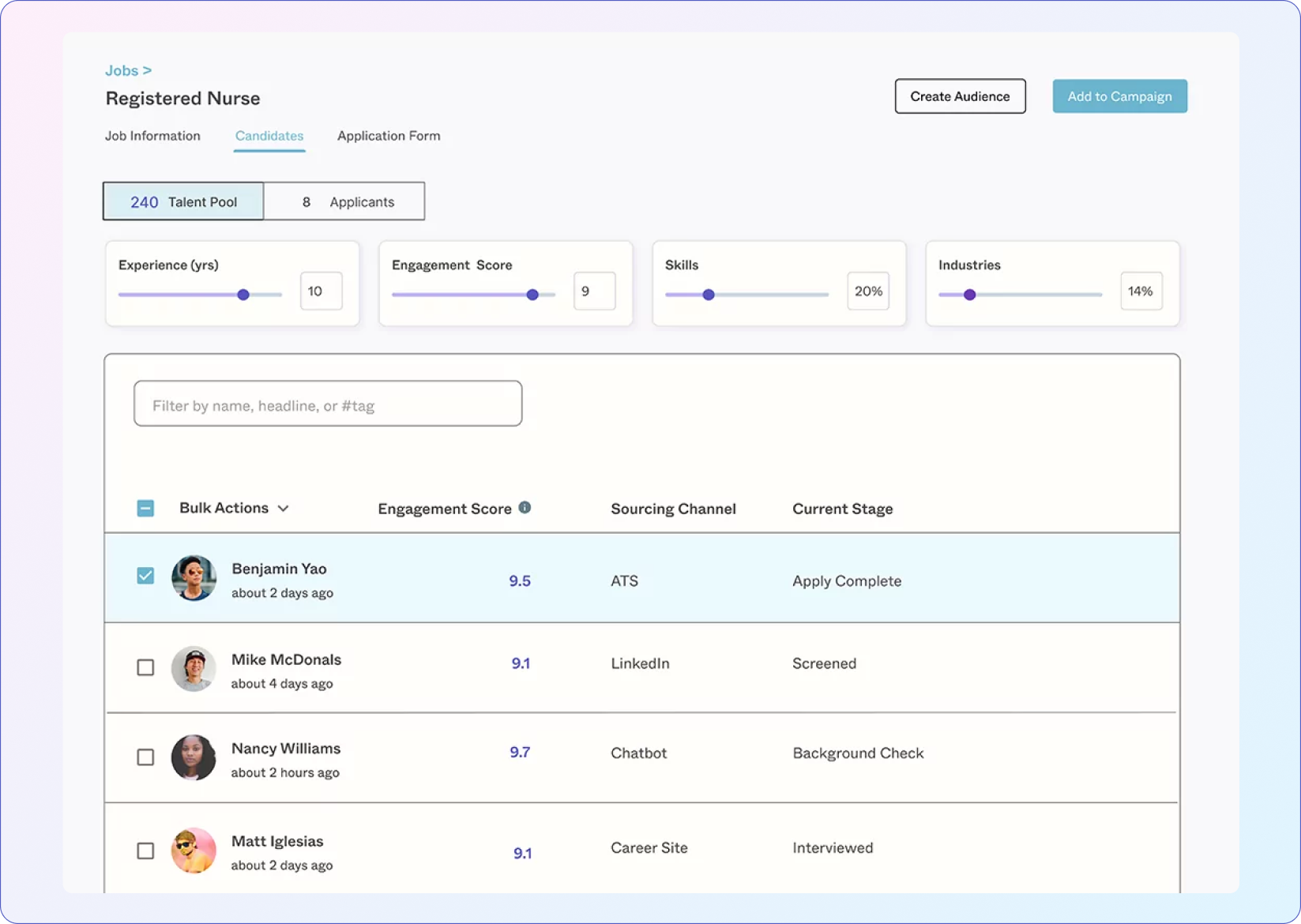Click the Engagement Score column header

pyautogui.click(x=445, y=509)
